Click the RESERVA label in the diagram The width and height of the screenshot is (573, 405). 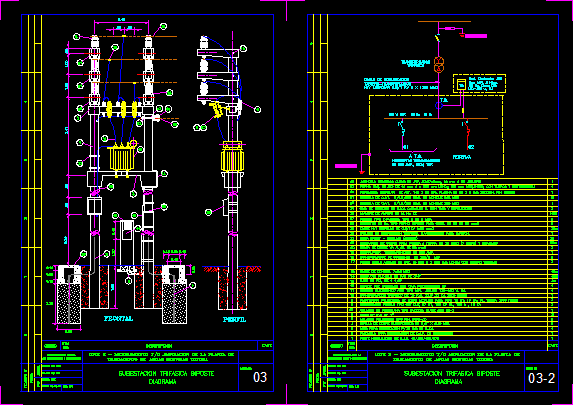pos(462,157)
